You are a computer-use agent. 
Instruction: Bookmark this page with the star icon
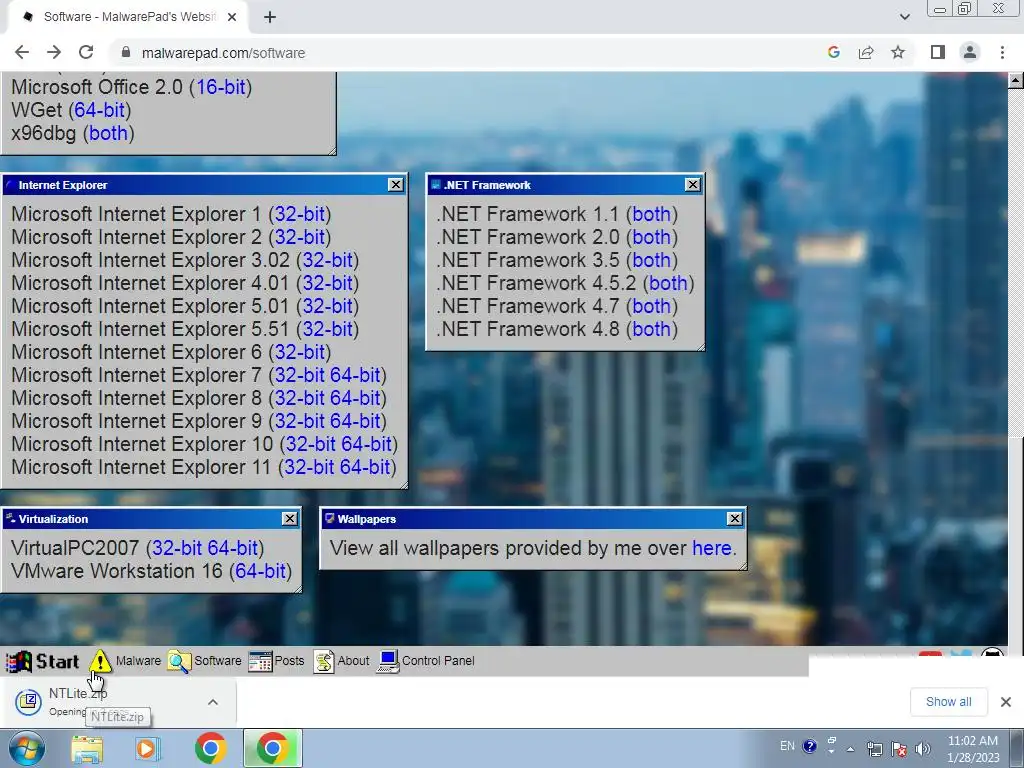tap(898, 52)
